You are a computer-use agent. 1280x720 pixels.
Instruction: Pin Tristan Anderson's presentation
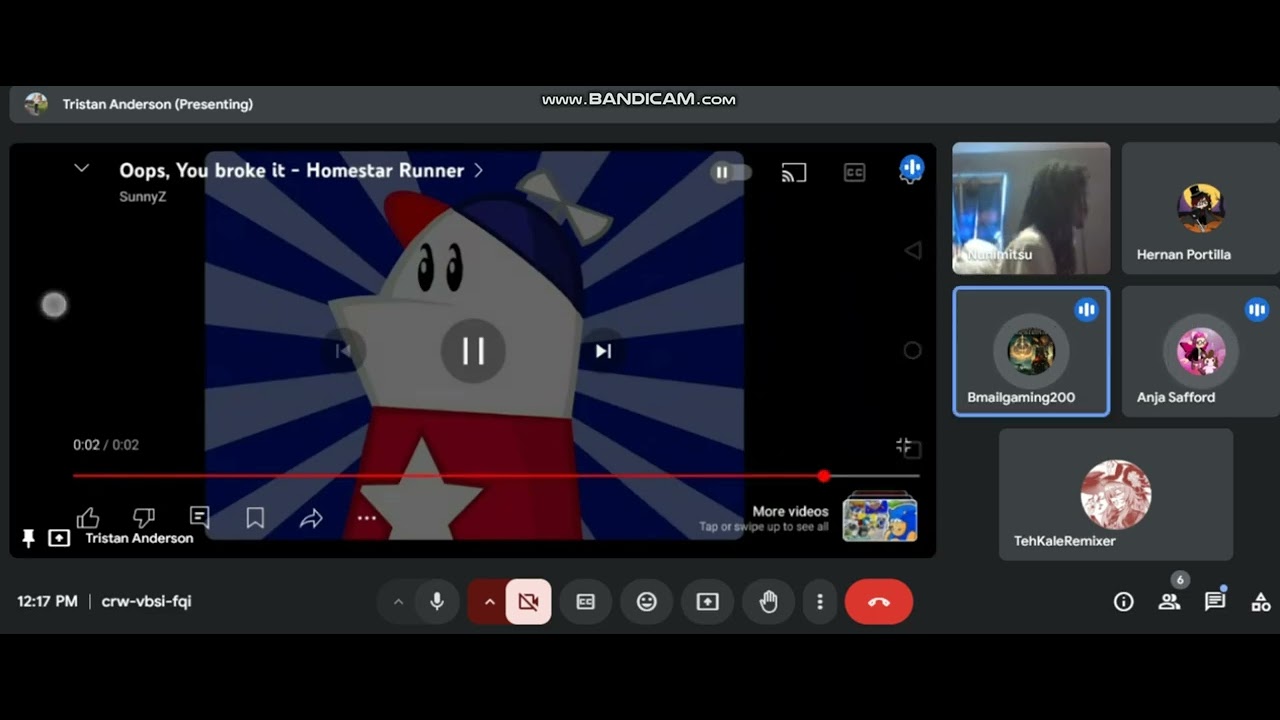pyautogui.click(x=29, y=539)
